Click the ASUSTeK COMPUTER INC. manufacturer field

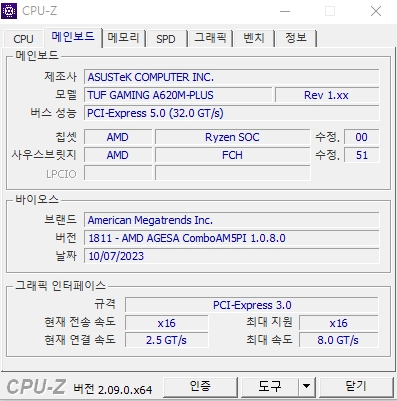tap(232, 77)
